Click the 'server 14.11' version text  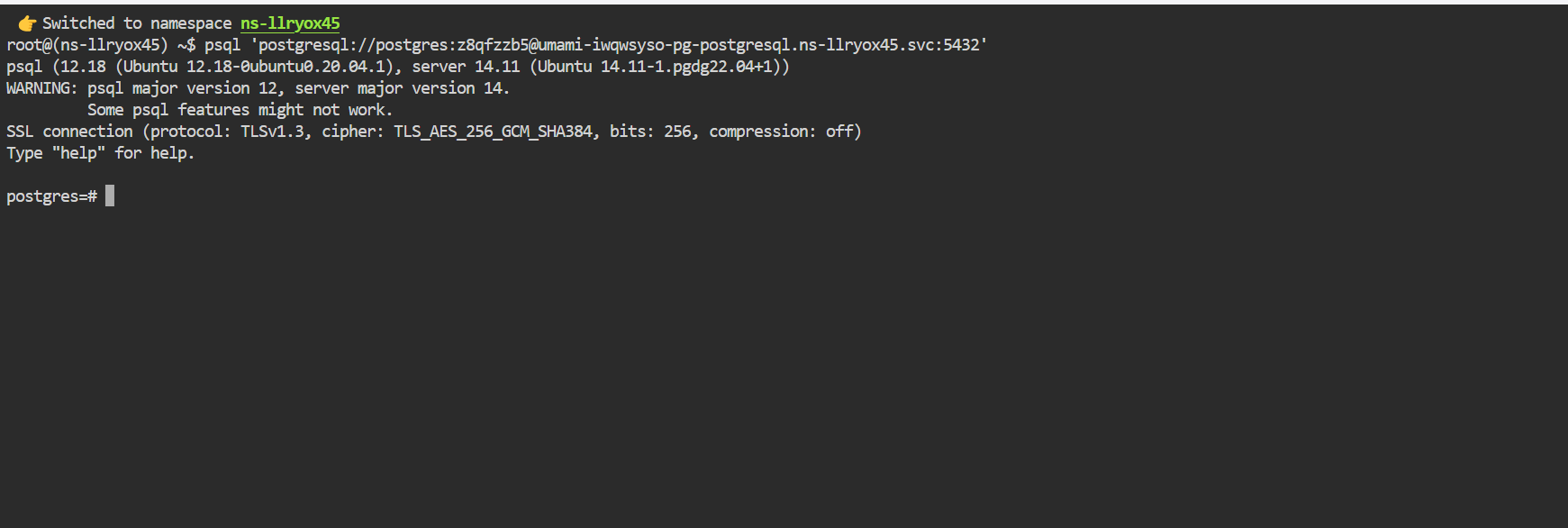coord(466,67)
